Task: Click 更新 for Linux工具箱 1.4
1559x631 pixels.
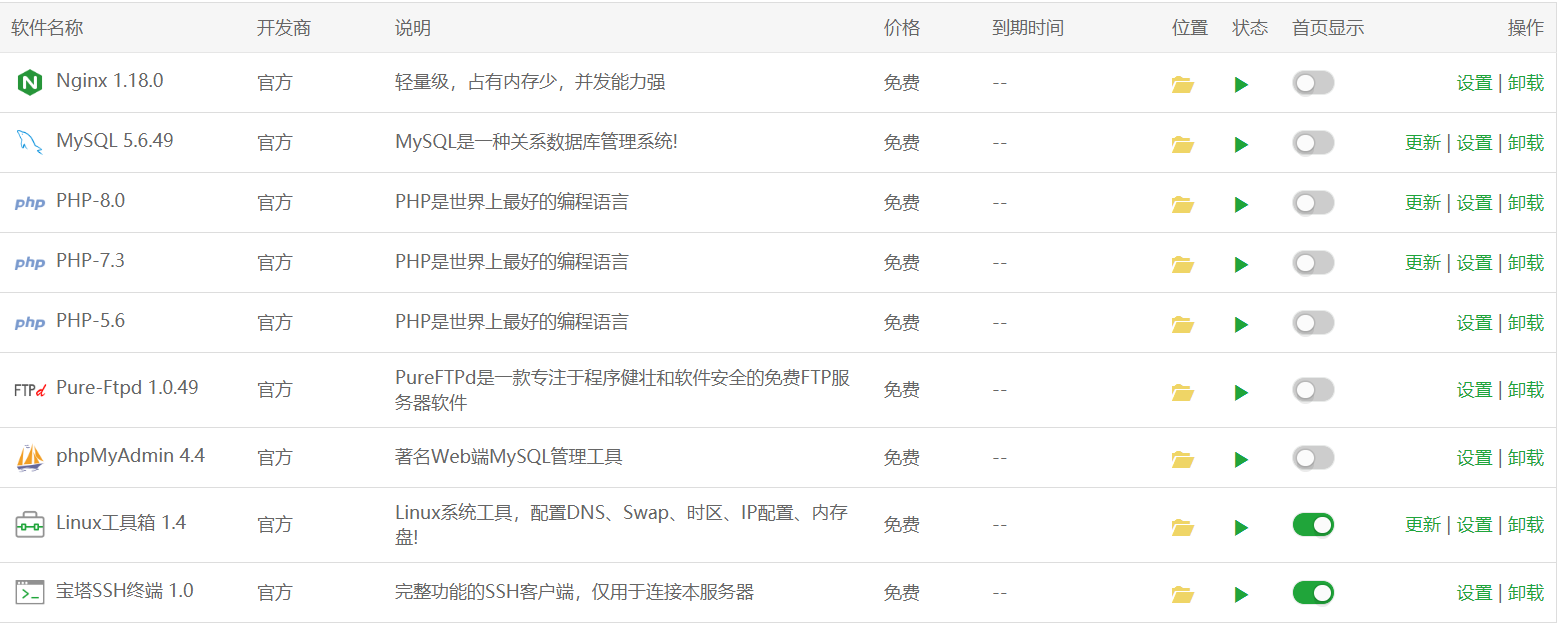Action: tap(1423, 525)
